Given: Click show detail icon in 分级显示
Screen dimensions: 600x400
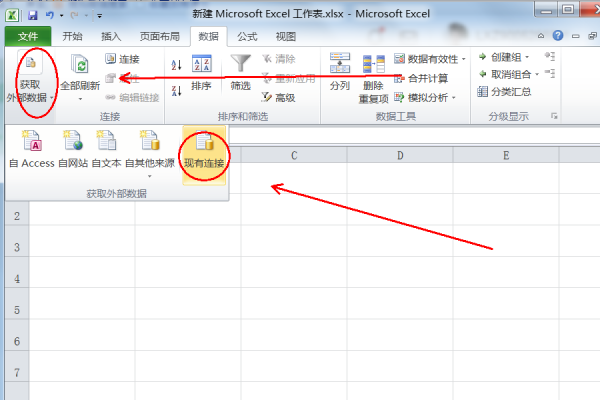Looking at the screenshot, I should [x=550, y=56].
